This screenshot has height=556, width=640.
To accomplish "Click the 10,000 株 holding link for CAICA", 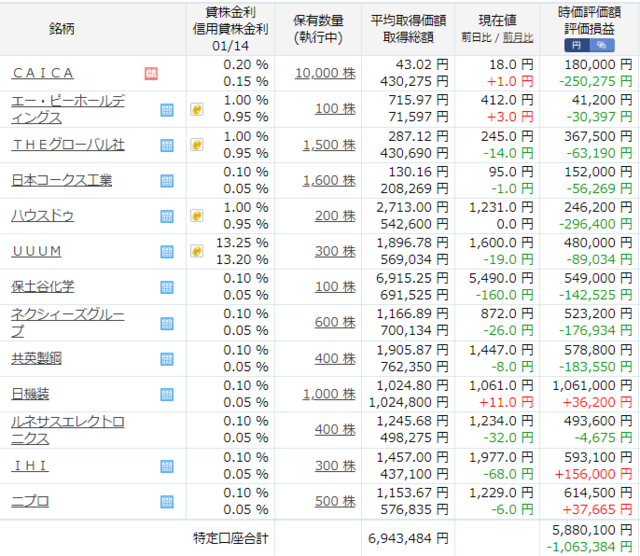I will click(x=325, y=73).
